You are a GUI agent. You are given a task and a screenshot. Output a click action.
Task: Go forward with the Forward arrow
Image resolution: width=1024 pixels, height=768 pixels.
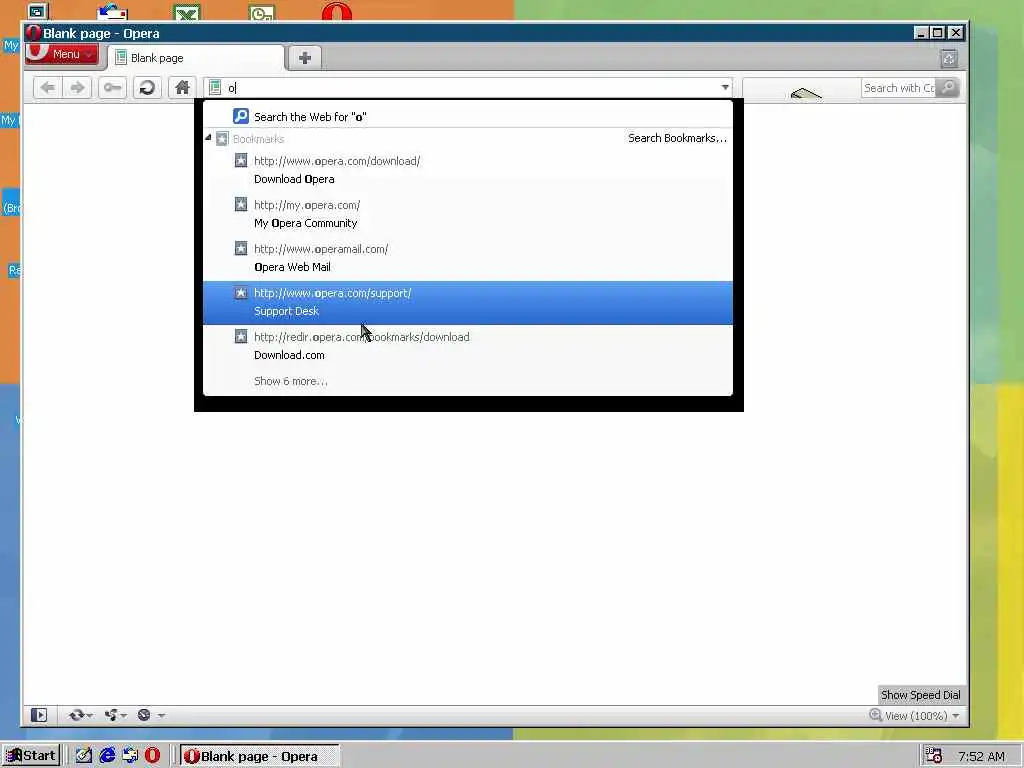click(x=77, y=88)
